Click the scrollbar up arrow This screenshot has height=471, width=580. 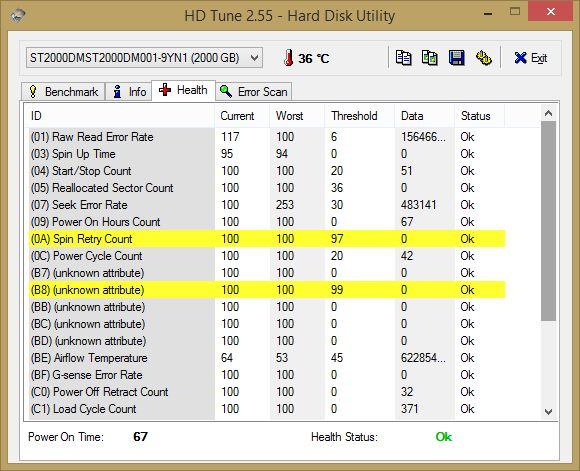pos(548,113)
